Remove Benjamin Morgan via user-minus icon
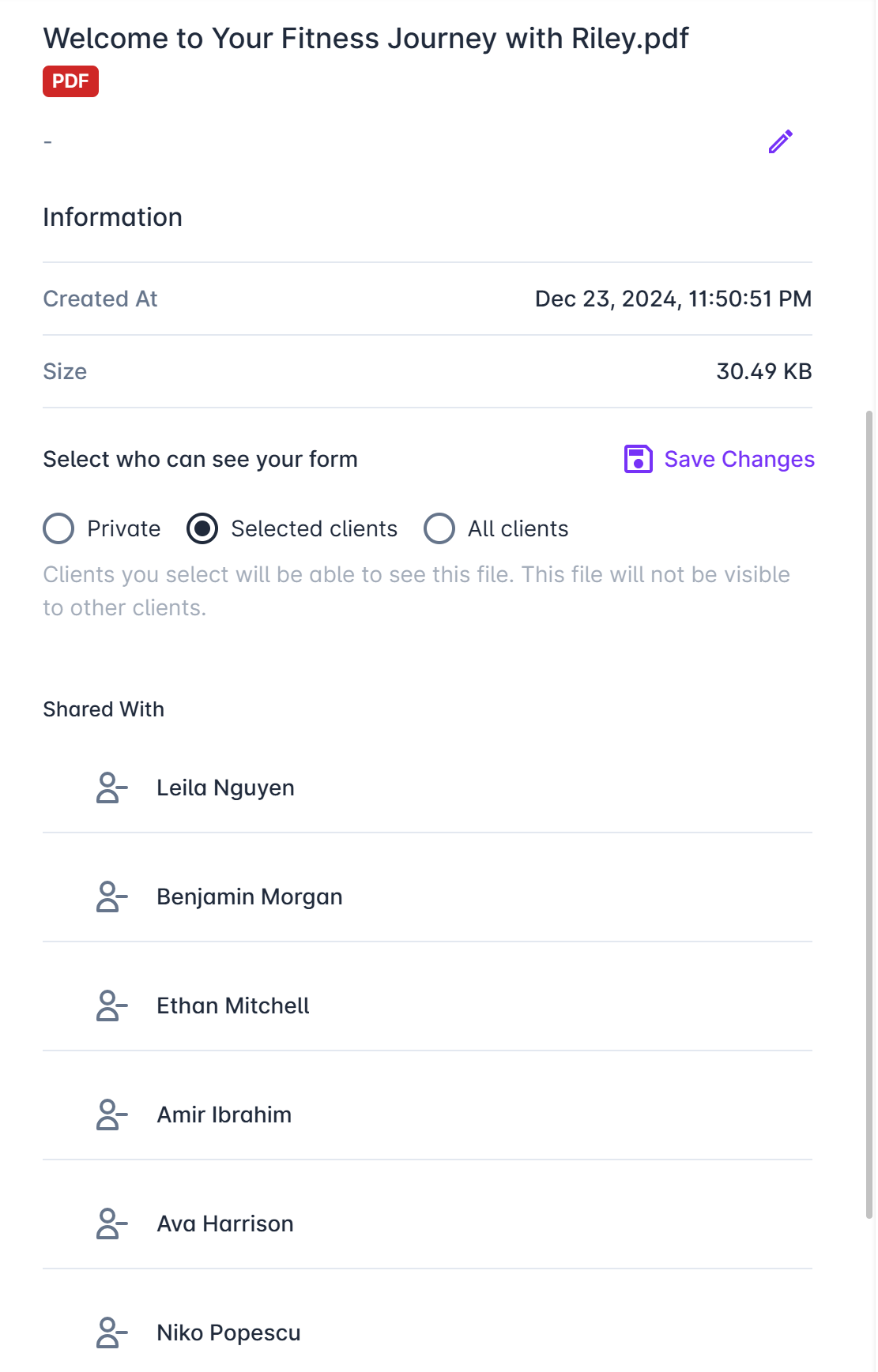The width and height of the screenshot is (878, 1372). 111,896
